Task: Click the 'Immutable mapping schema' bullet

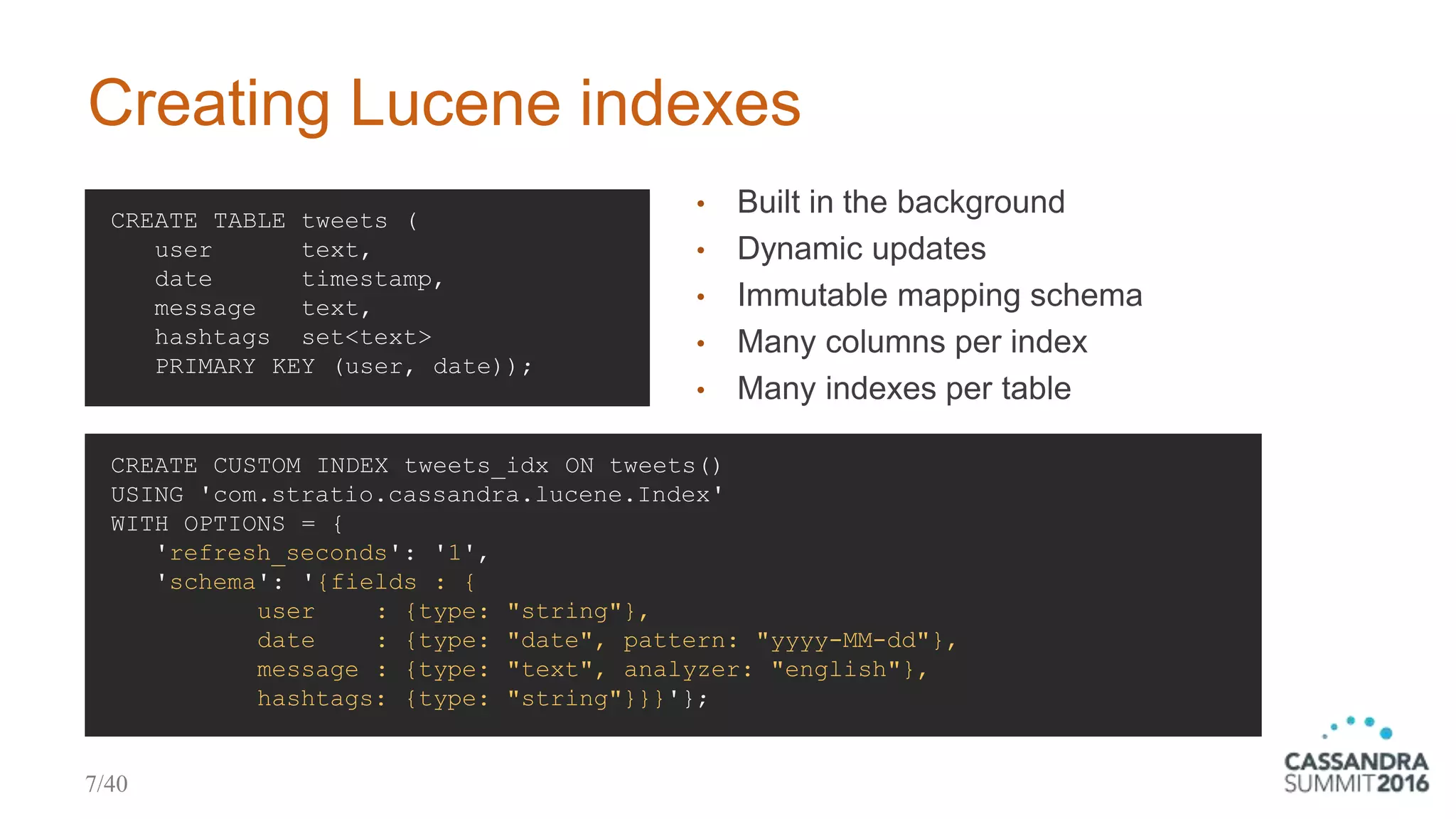Action: [939, 296]
